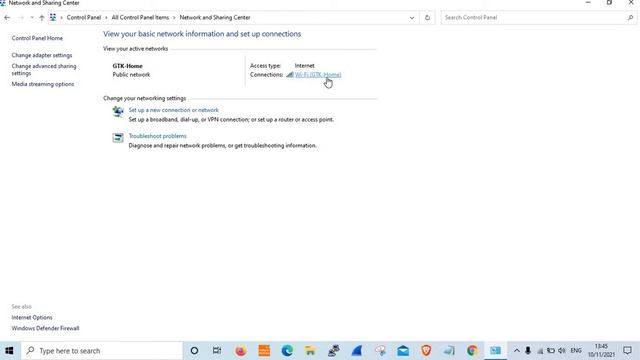Expand breadcrumb chevron after All Control Panel Items
The width and height of the screenshot is (640, 360).
(174, 18)
